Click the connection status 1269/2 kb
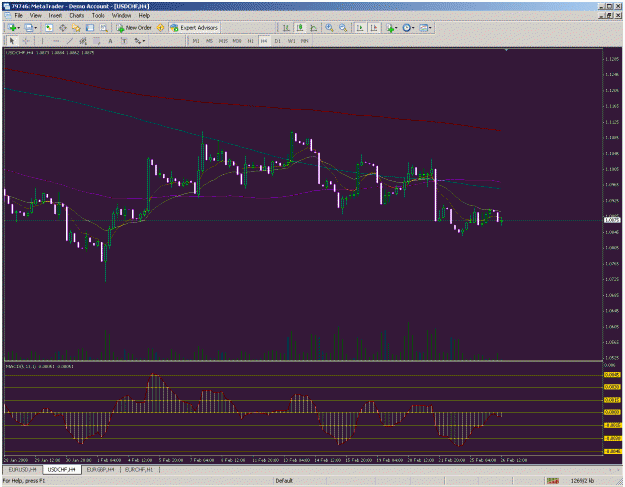This screenshot has width=625, height=487. click(x=582, y=481)
